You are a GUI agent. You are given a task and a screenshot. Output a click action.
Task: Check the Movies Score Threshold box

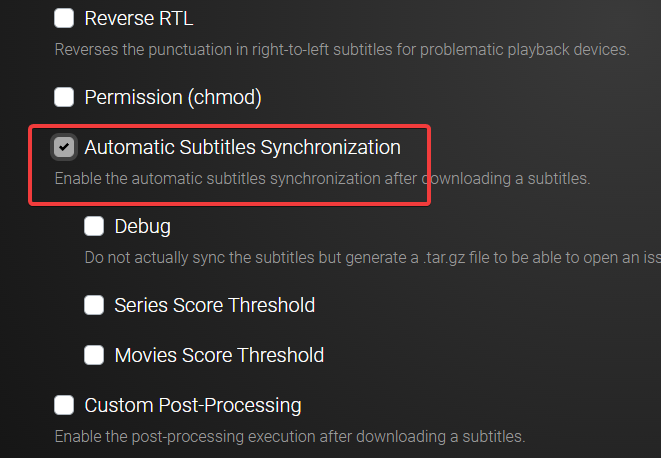click(94, 355)
